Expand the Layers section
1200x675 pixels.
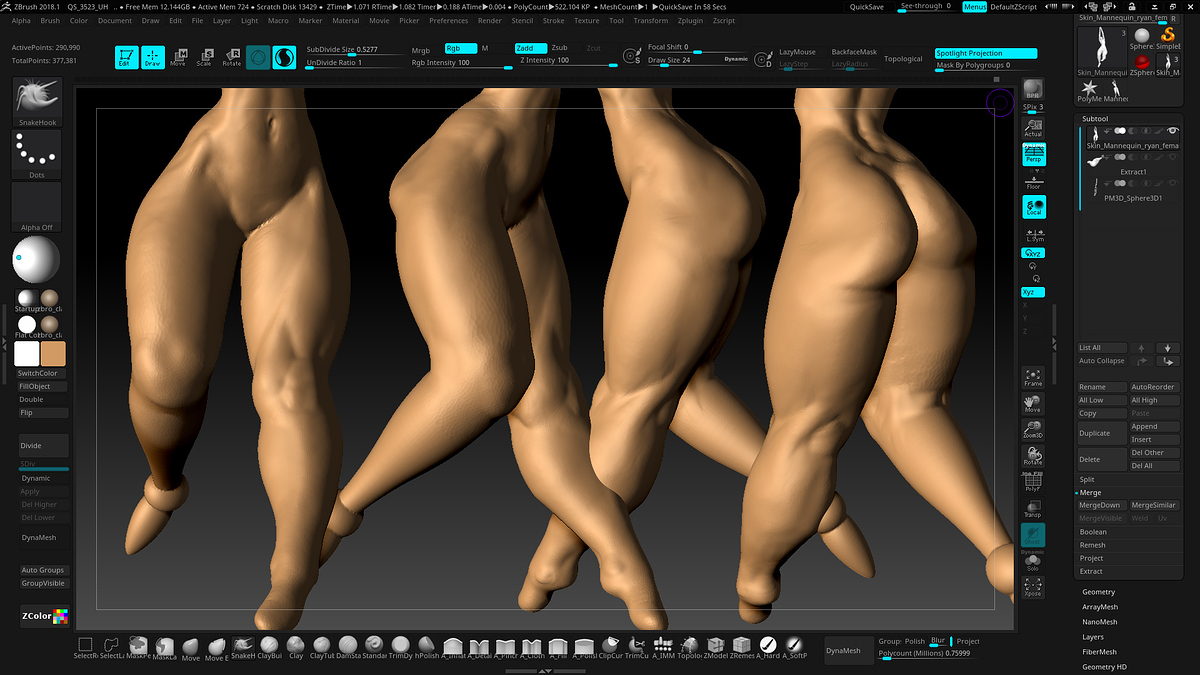coord(1093,637)
